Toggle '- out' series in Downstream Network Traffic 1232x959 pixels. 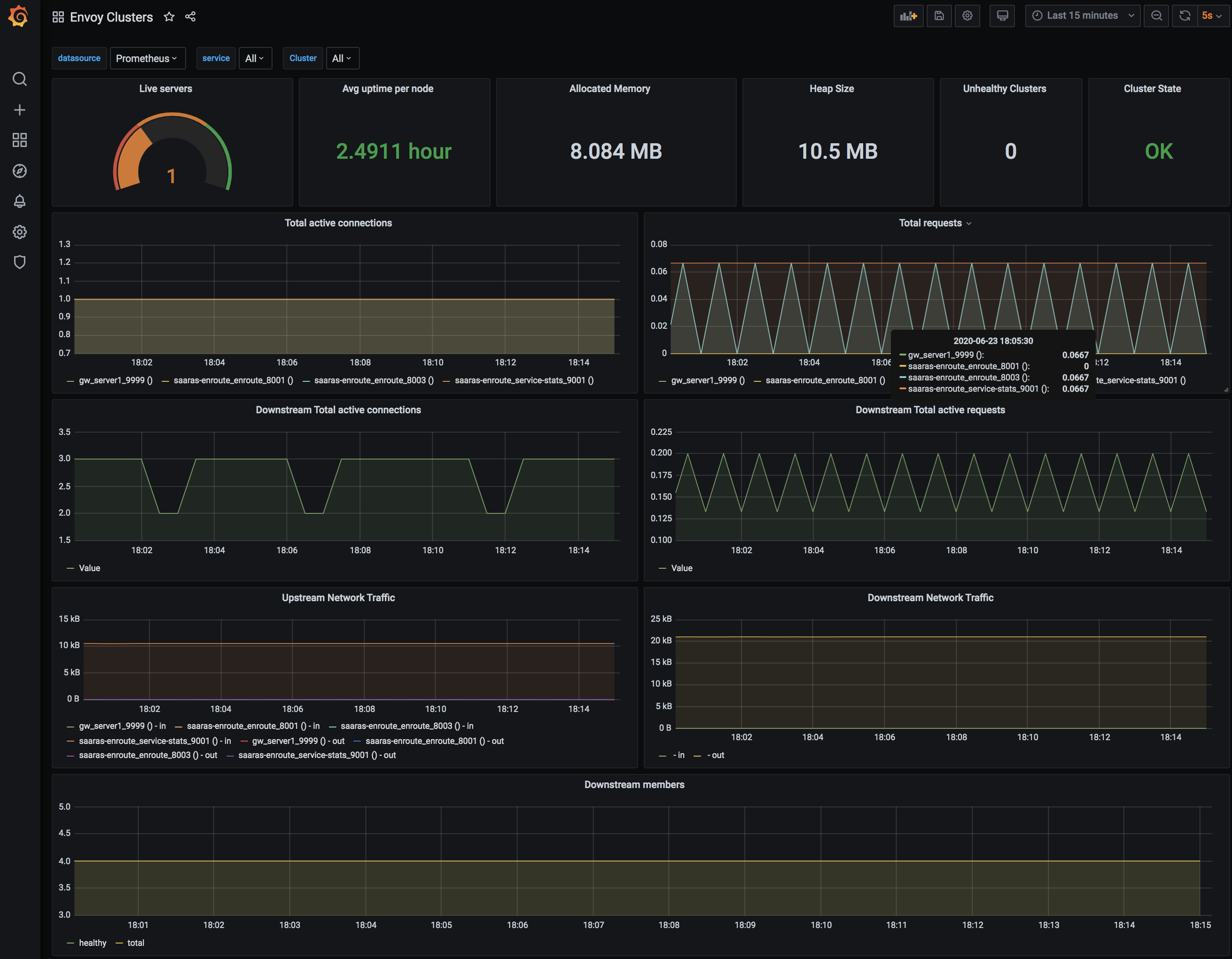tap(717, 755)
